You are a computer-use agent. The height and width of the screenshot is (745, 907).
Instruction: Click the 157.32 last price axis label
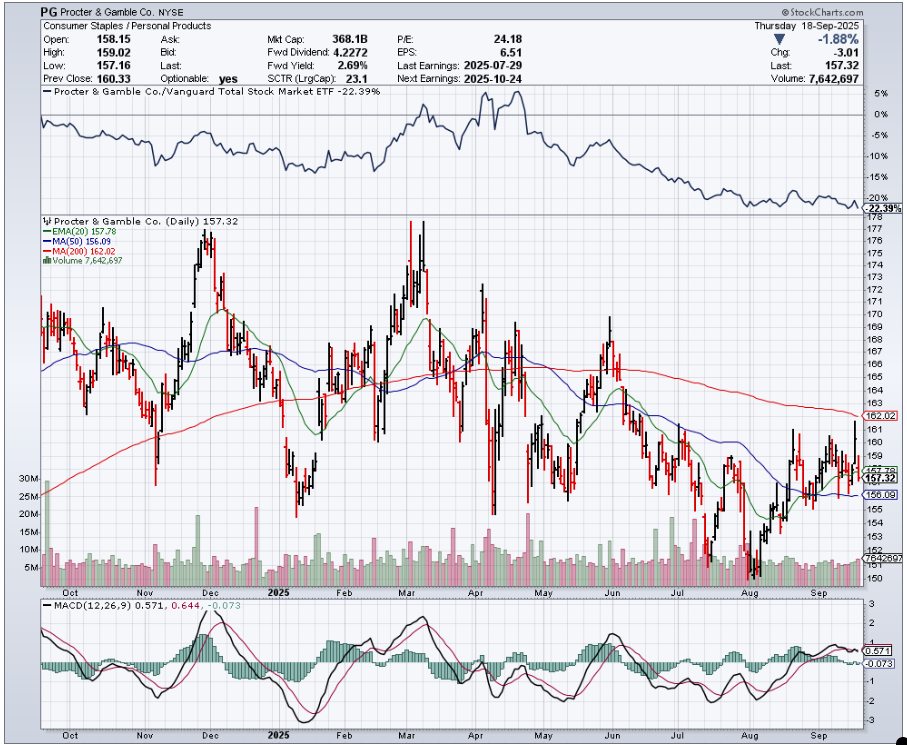tap(880, 478)
